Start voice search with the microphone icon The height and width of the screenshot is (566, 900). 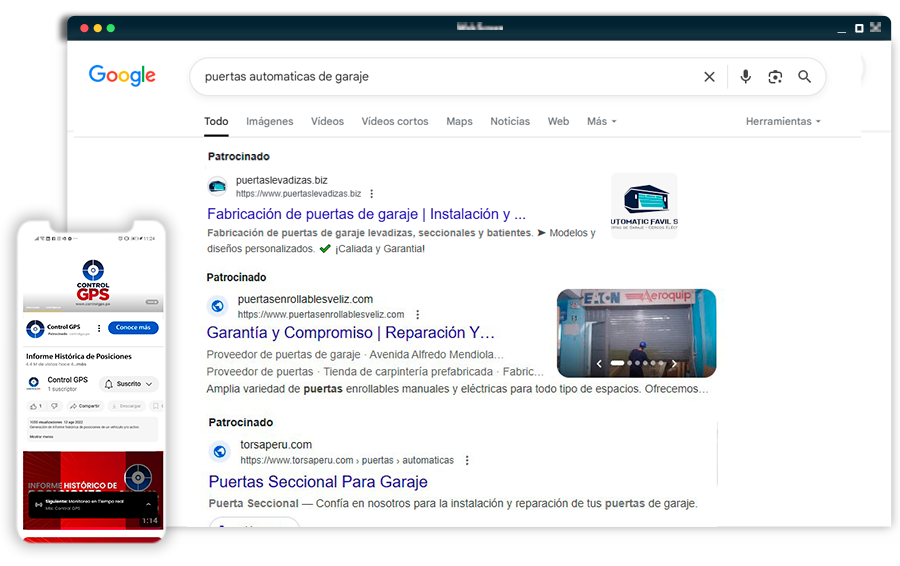tap(745, 77)
